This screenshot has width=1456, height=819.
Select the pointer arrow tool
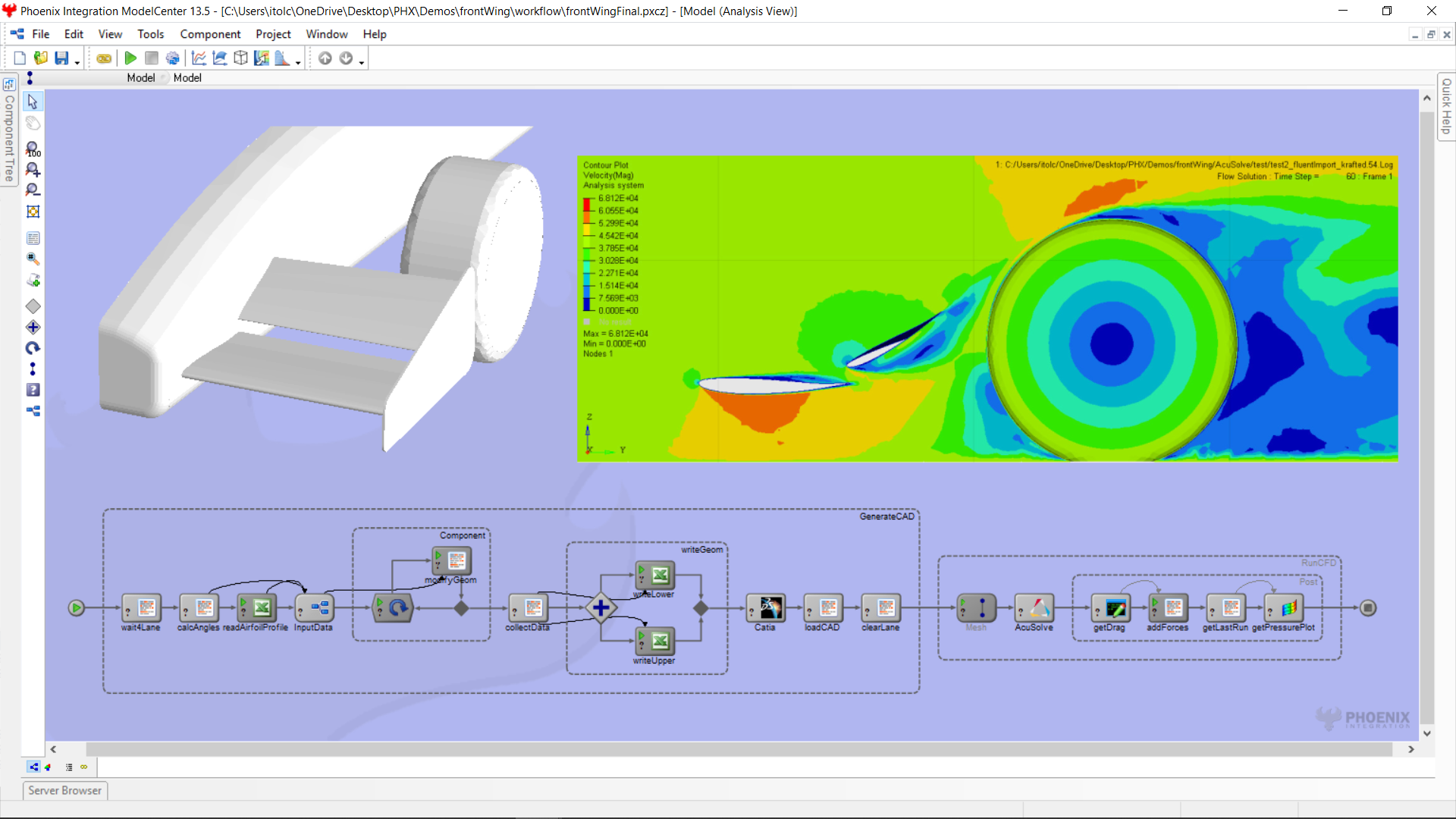click(33, 101)
